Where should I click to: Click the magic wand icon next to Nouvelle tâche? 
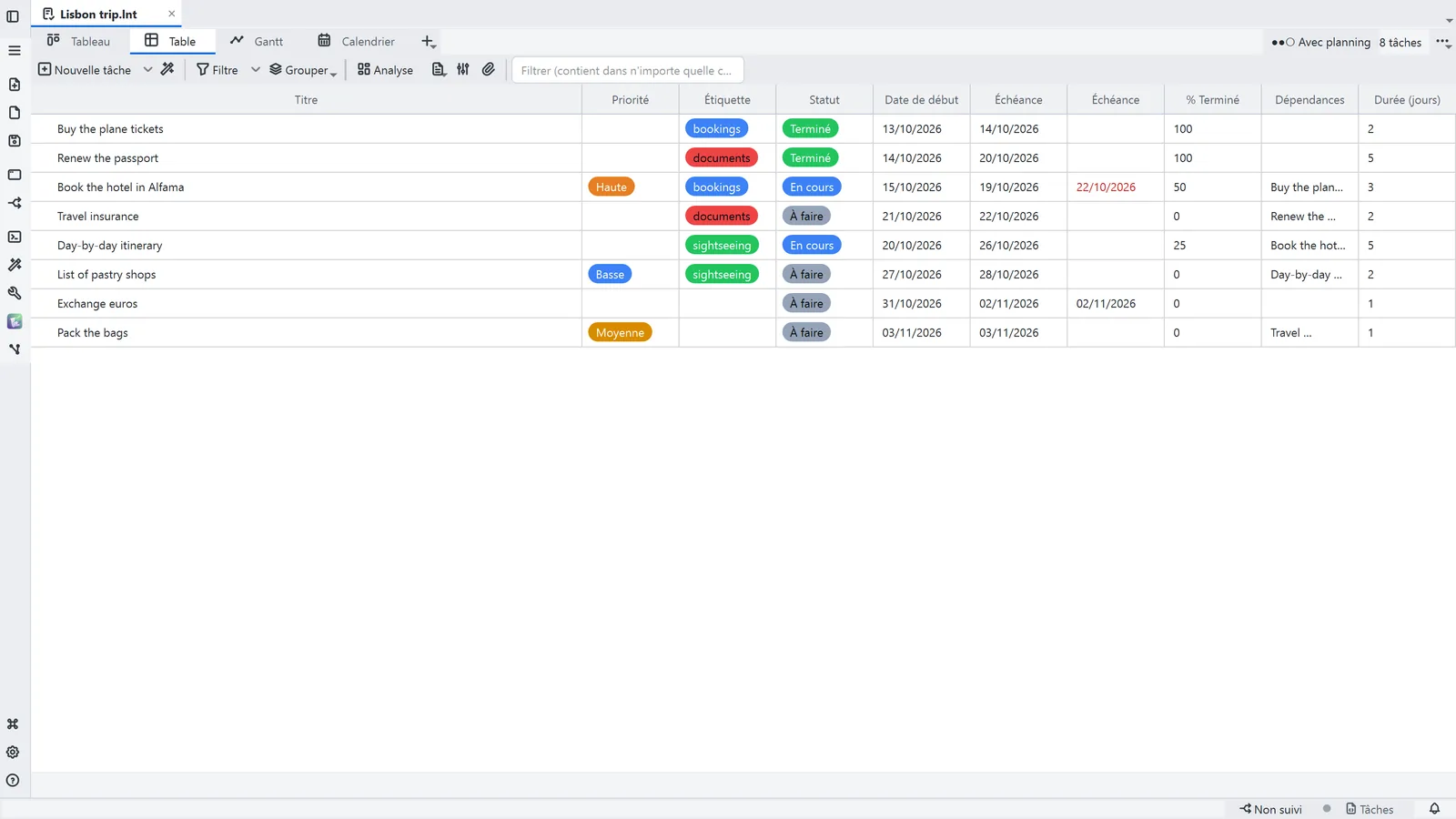click(x=167, y=69)
